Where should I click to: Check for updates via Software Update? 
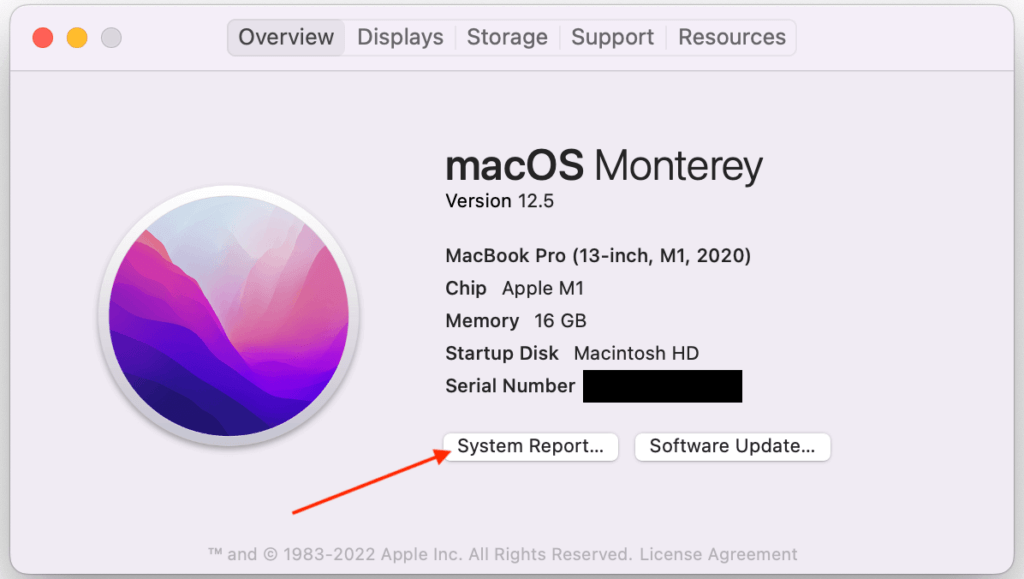(x=732, y=447)
